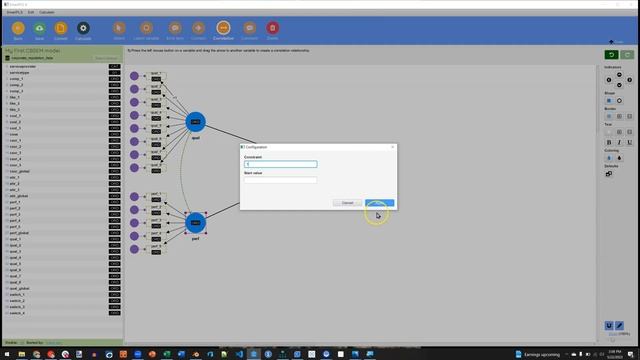Select the attr_1 indicator in the list
The image size is (640, 360).
point(63,178)
